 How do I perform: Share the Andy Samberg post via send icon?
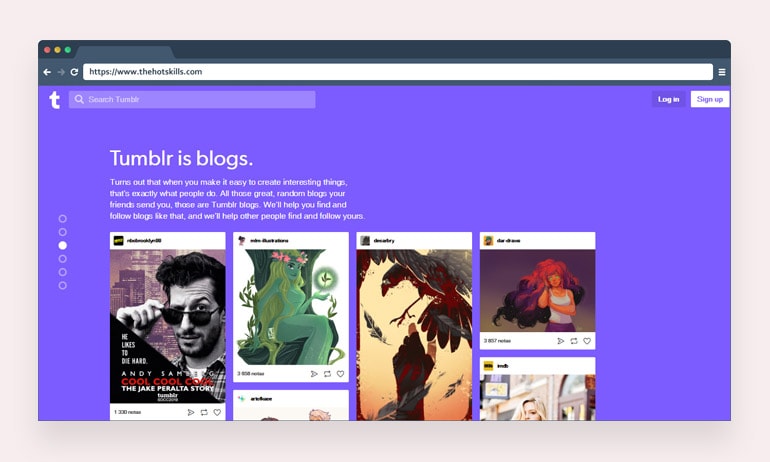(191, 412)
